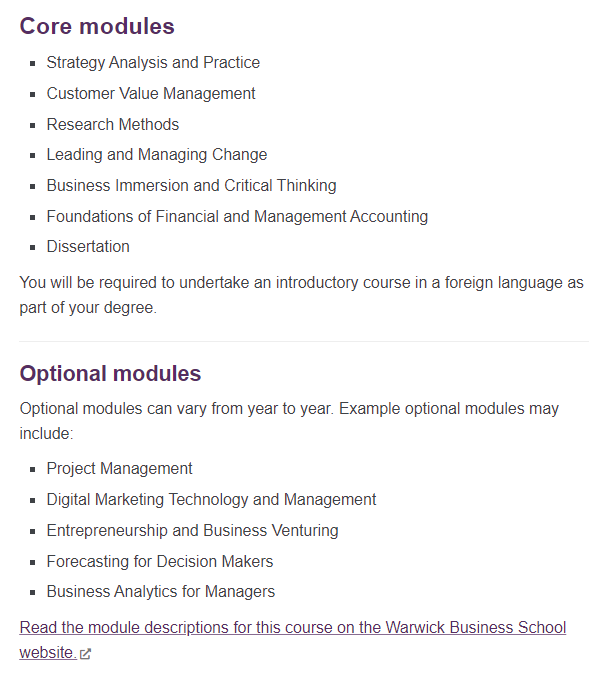Click Forecasting for Decision Makers item
The image size is (601, 676).
[160, 562]
